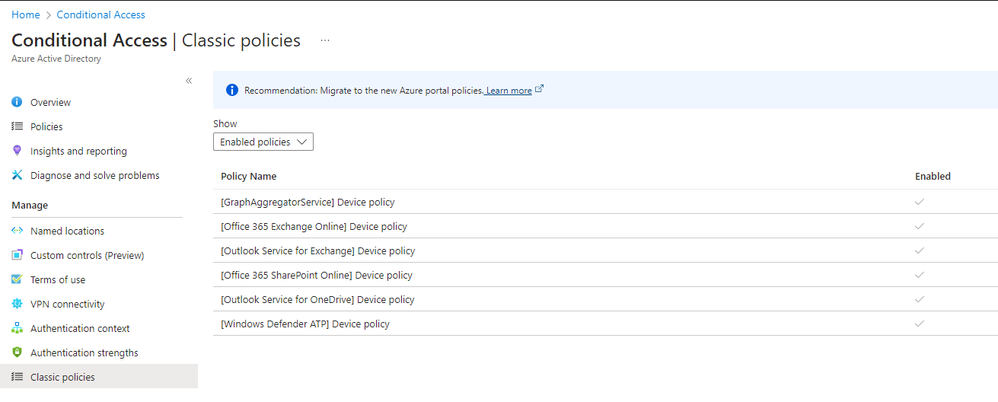This screenshot has width=998, height=402.
Task: Click the Authentication strengths shield icon
Action: point(17,353)
